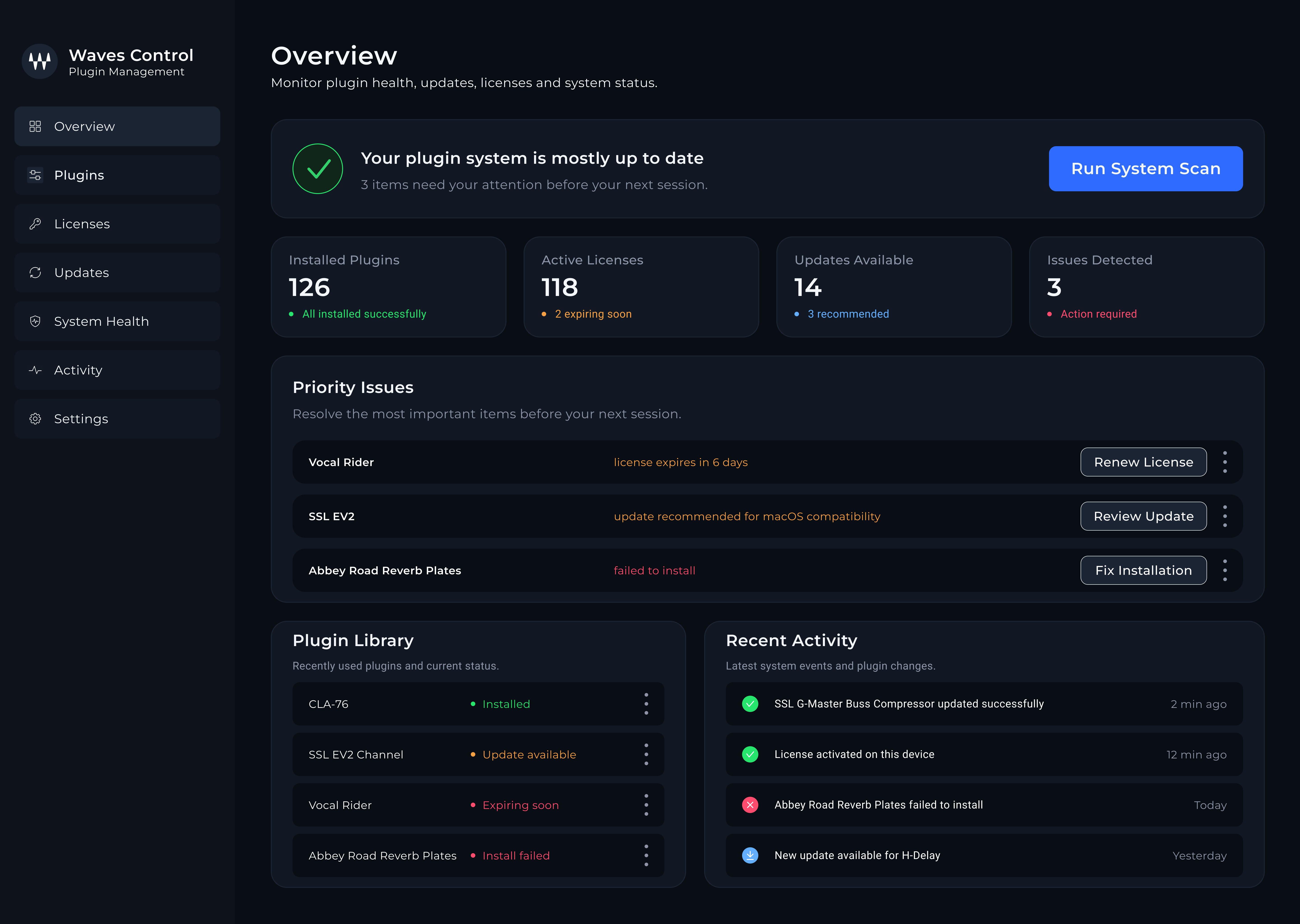Screen dimensions: 1300x924
Task: Click the Settings gear icon in sidebar
Action: [x=35, y=419]
